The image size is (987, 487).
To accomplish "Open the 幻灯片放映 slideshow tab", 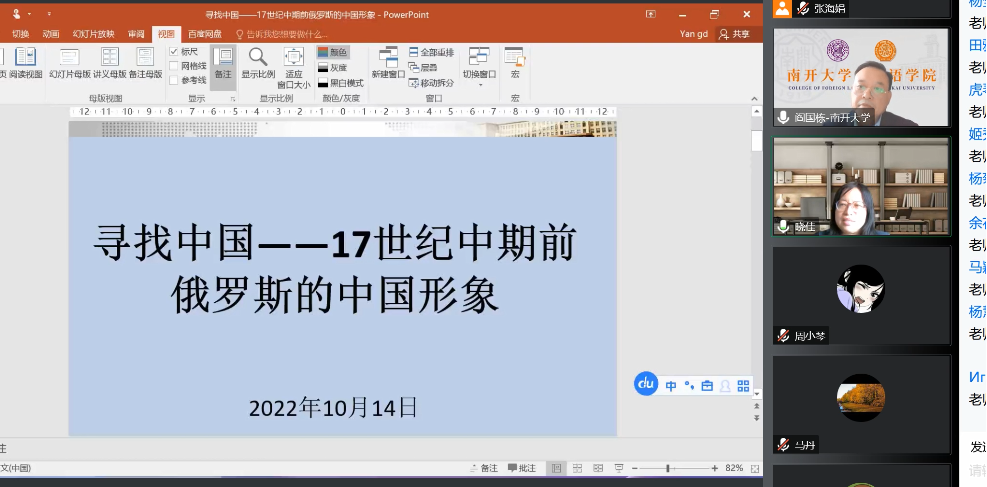I will point(93,33).
